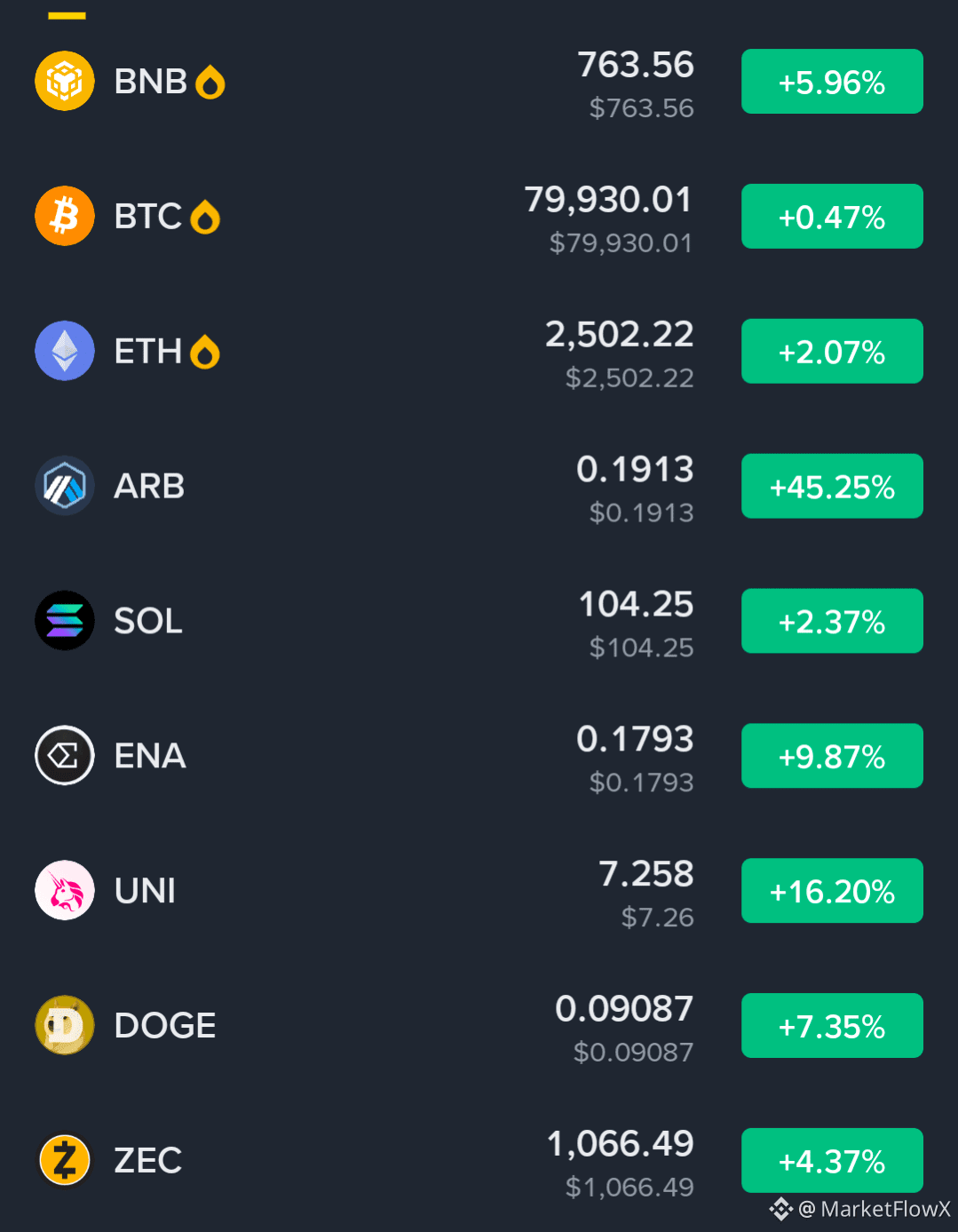Click the Solana logo icon
This screenshot has width=958, height=1232.
point(65,621)
